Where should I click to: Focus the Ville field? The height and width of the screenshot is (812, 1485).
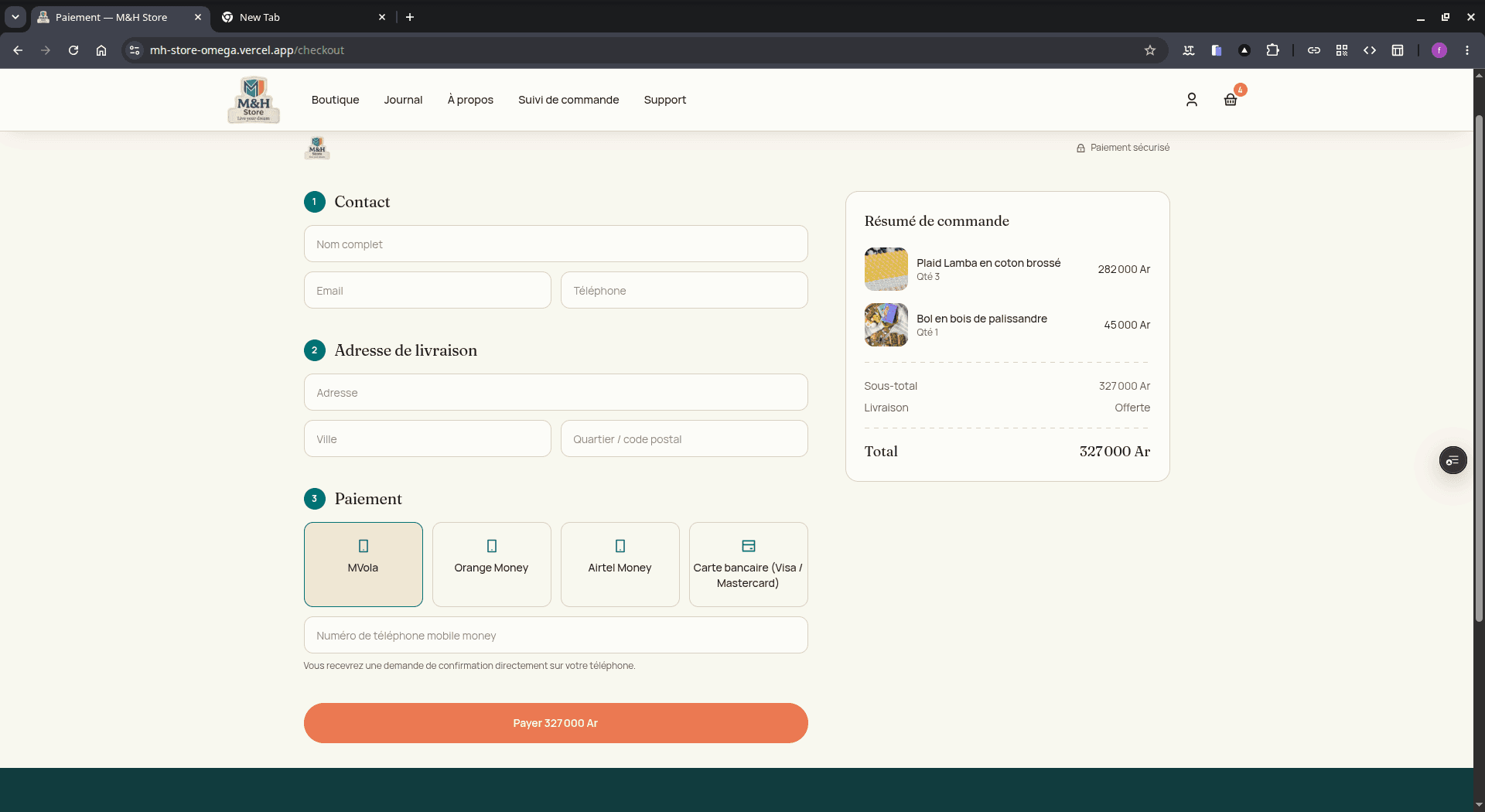(428, 439)
